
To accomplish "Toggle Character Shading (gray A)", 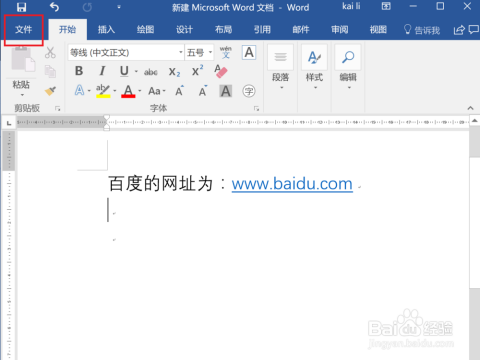I will (226, 91).
